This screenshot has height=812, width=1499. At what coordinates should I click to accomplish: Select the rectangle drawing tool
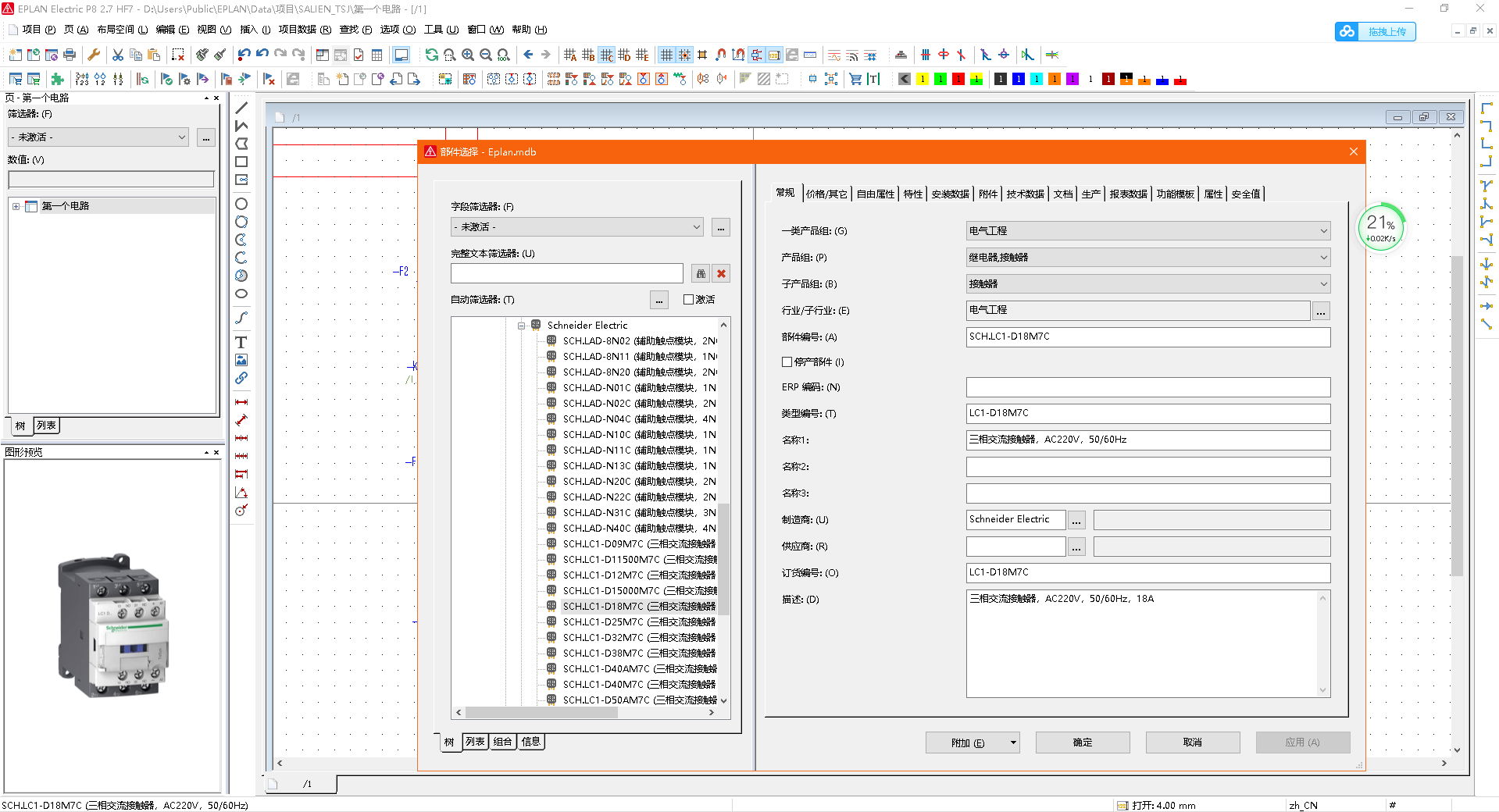point(241,162)
